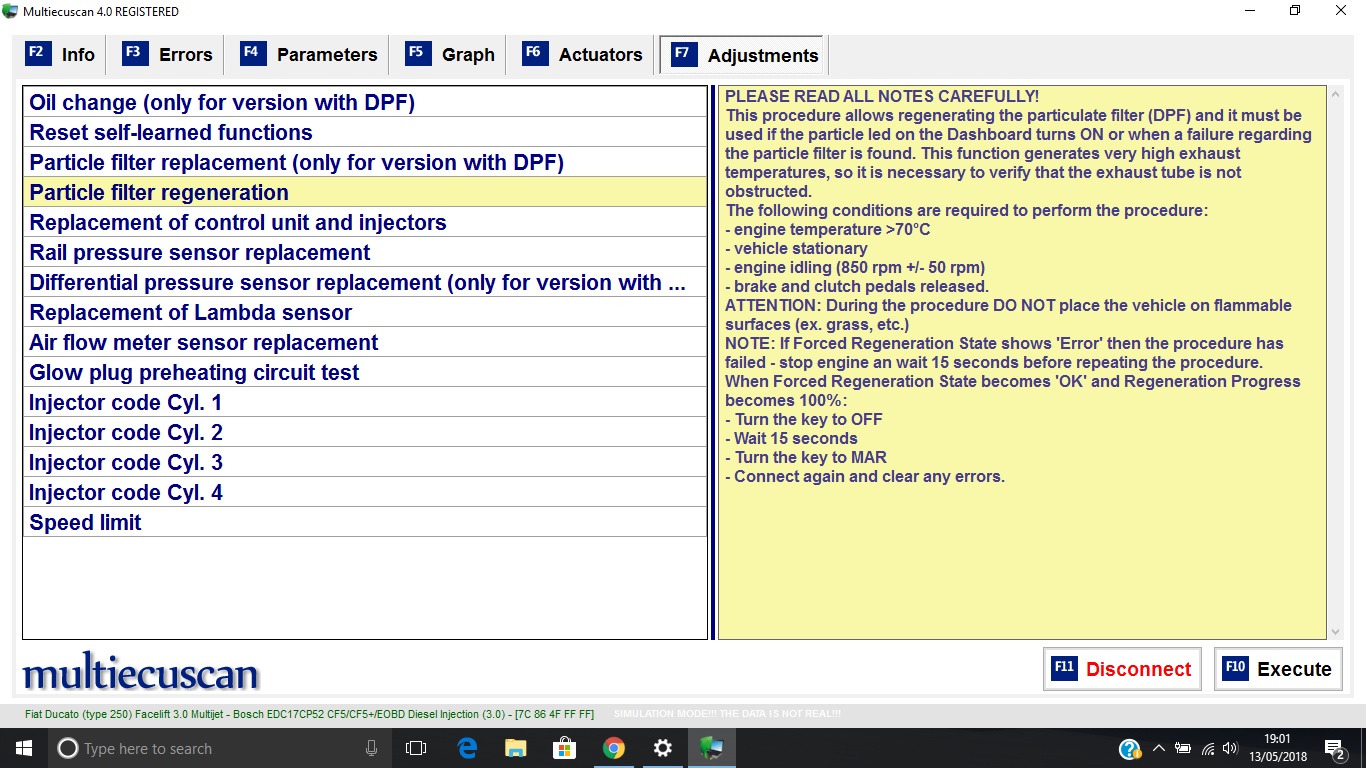The width and height of the screenshot is (1366, 768).
Task: Select Rail pressure sensor replacement
Action: pyautogui.click(x=365, y=252)
